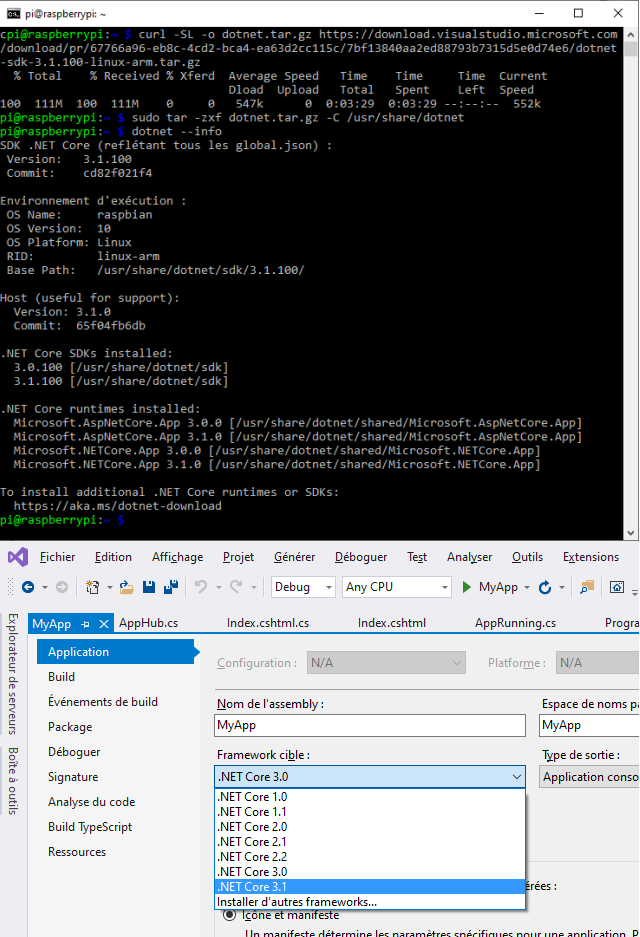Open the Outils menu
640x937 pixels.
point(528,557)
